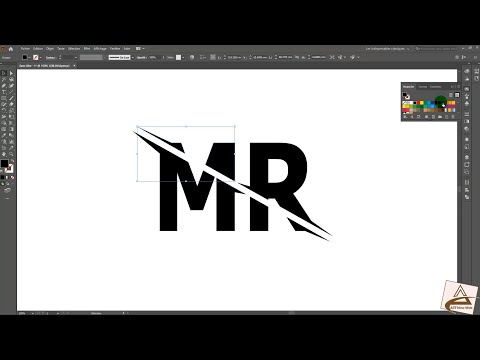480x360 pixels.
Task: Pick the black swatch in first row
Action: pos(415,102)
